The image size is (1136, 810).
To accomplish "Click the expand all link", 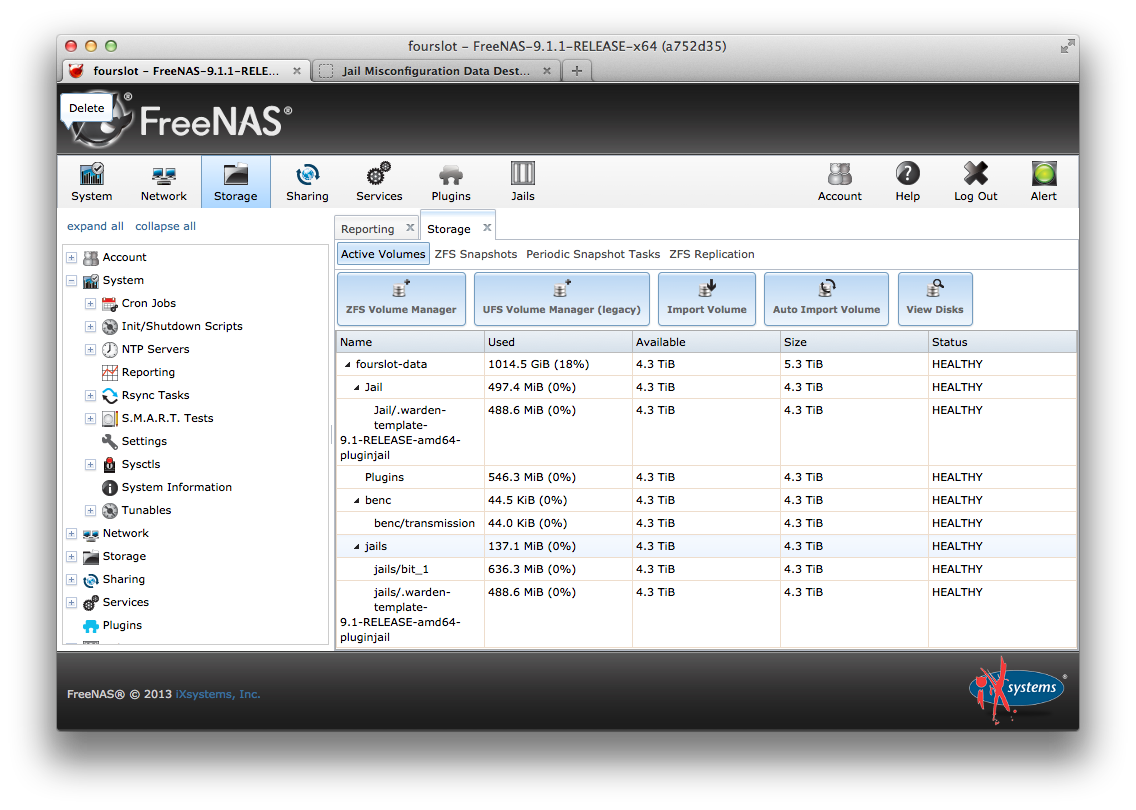I will (96, 226).
